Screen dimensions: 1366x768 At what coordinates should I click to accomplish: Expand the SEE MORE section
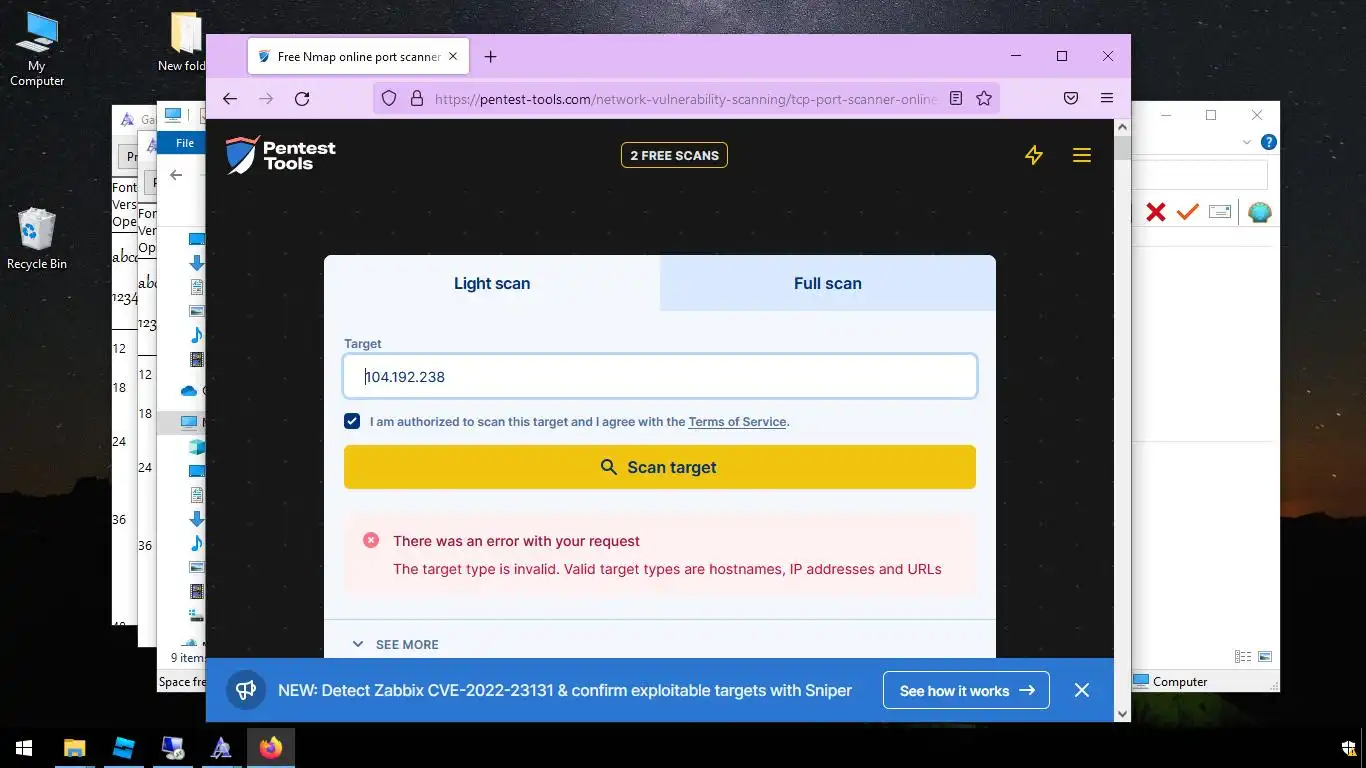[396, 644]
